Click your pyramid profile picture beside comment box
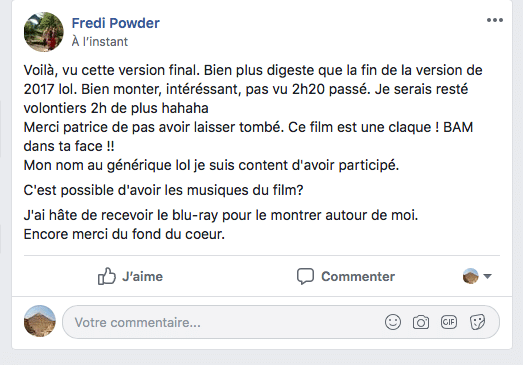 (40, 321)
